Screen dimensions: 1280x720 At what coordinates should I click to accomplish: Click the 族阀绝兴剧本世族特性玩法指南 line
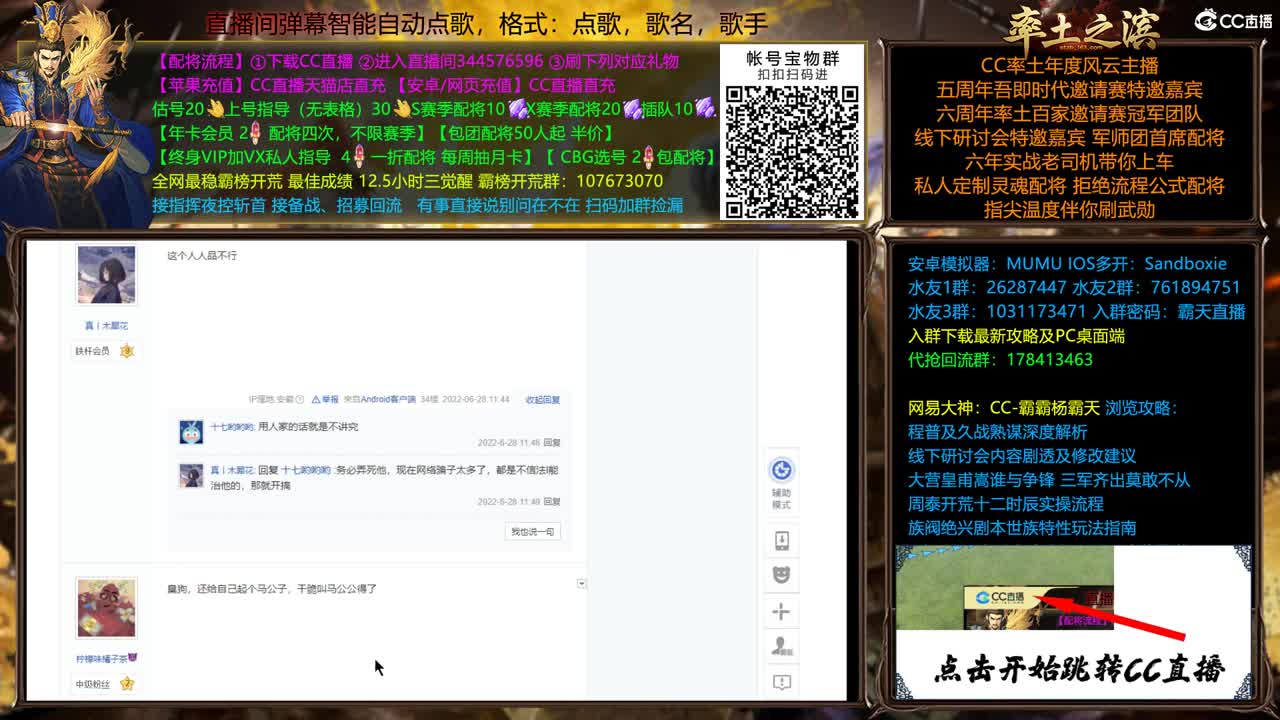tap(1021, 528)
